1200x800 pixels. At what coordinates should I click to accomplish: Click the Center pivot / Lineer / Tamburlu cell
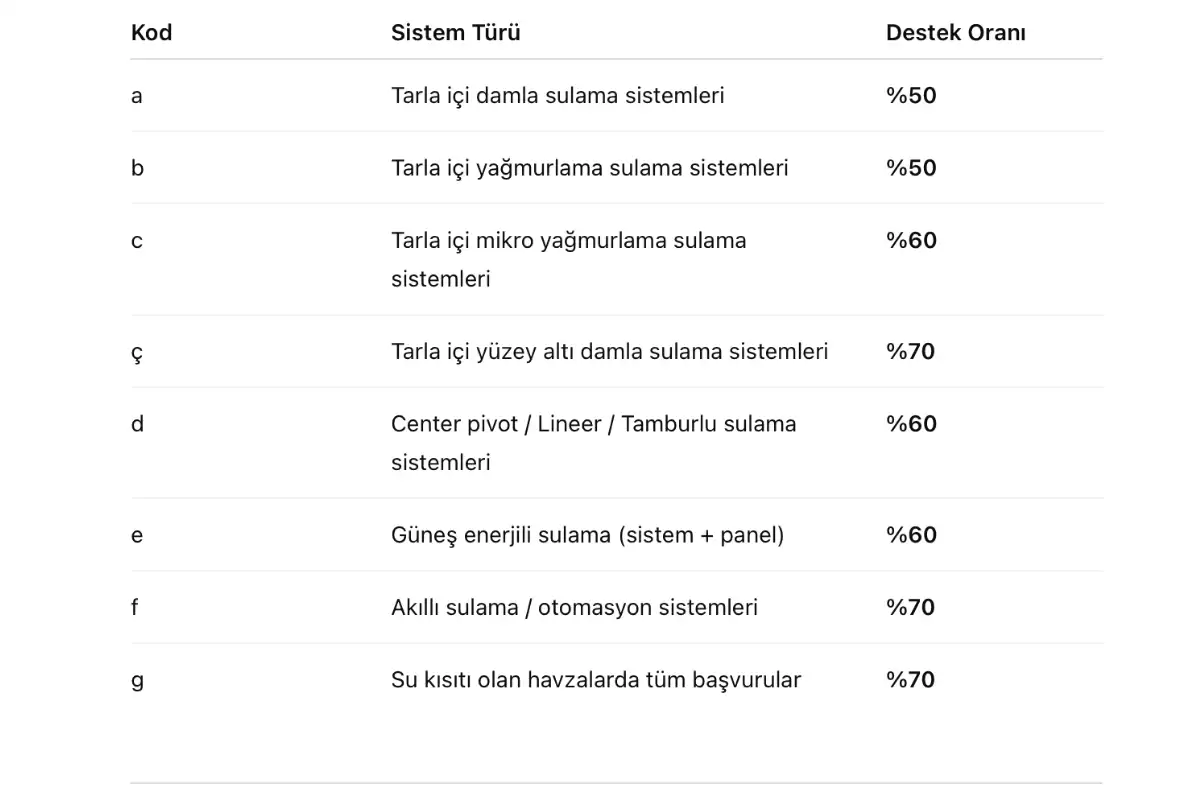(593, 442)
